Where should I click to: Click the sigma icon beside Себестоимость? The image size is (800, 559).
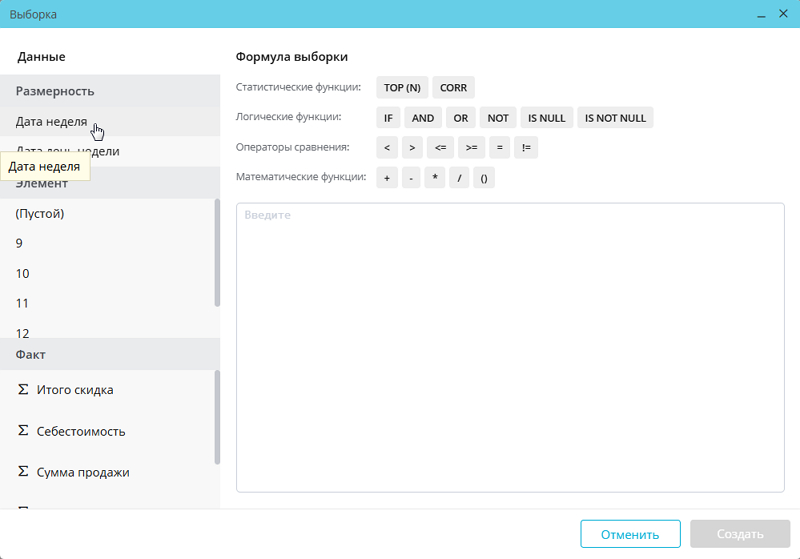point(23,431)
